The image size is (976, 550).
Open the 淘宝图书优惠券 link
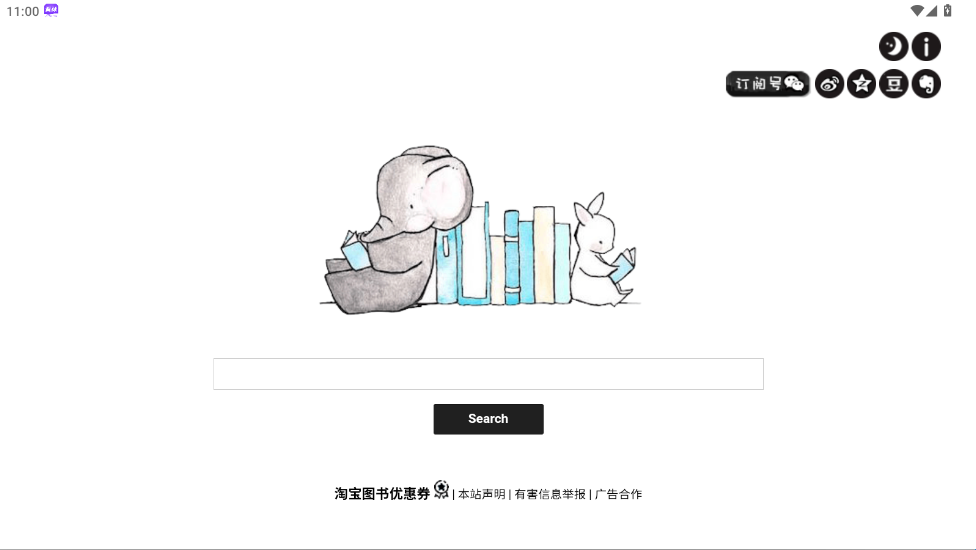click(382, 494)
